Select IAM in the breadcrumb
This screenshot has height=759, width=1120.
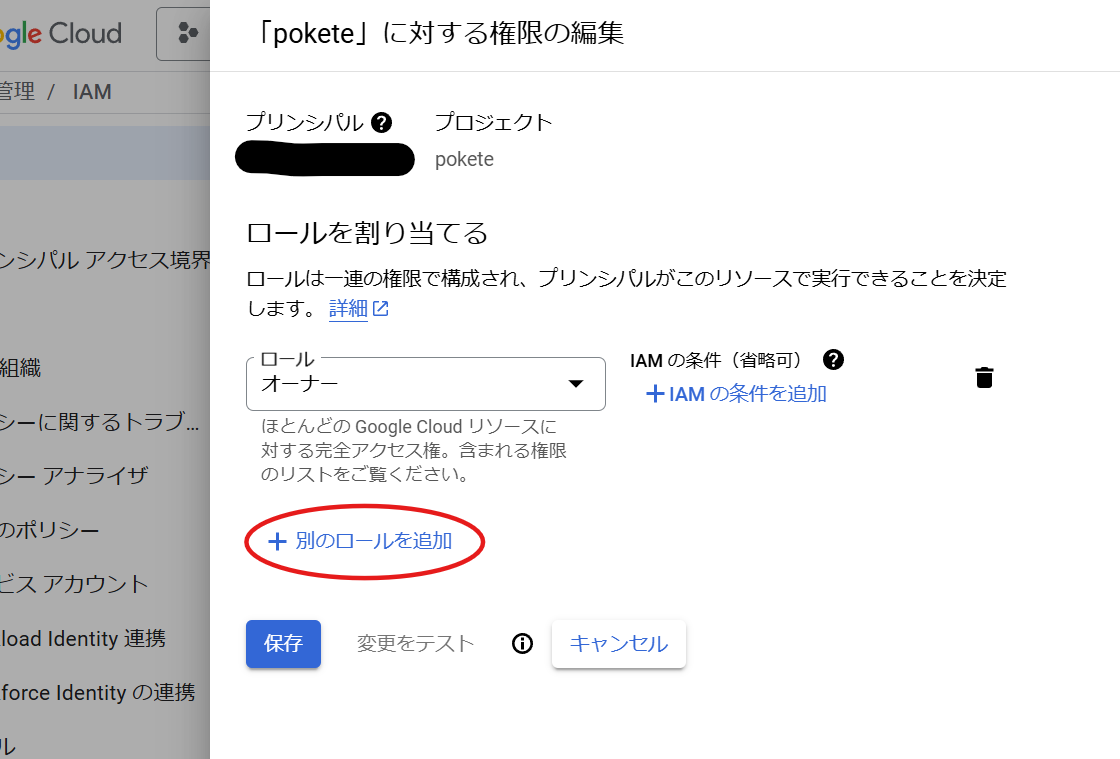92,92
